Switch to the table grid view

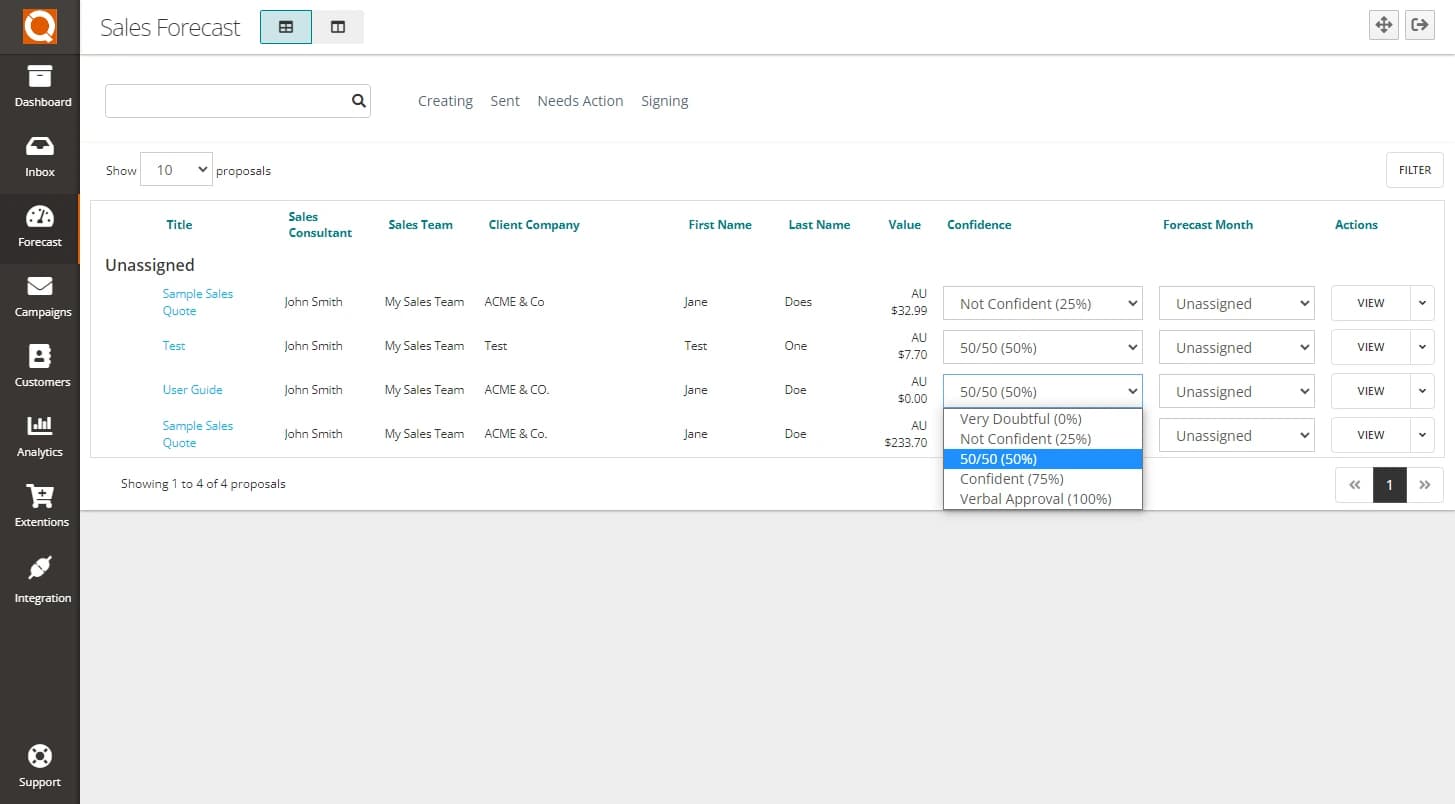pos(286,27)
